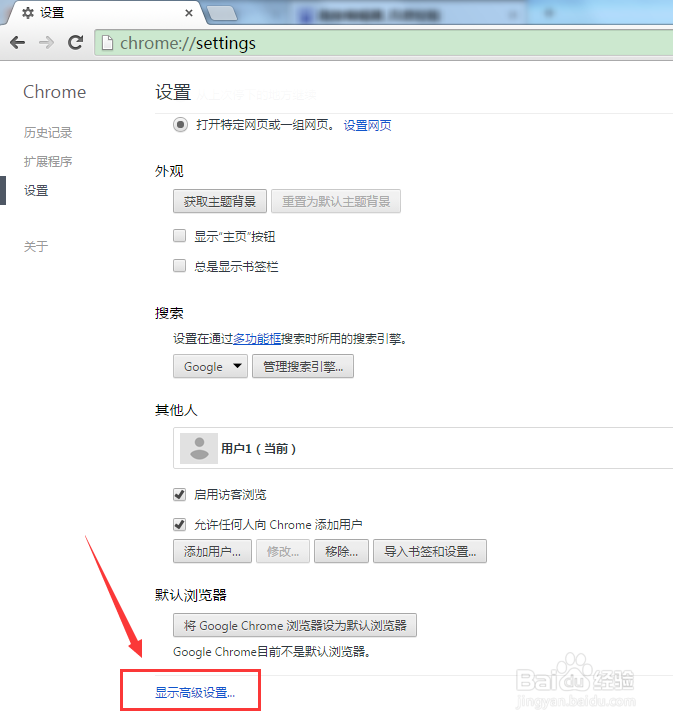
Task: Enable the 显示"主页"按钮 checkbox
Action: pyautogui.click(x=179, y=236)
